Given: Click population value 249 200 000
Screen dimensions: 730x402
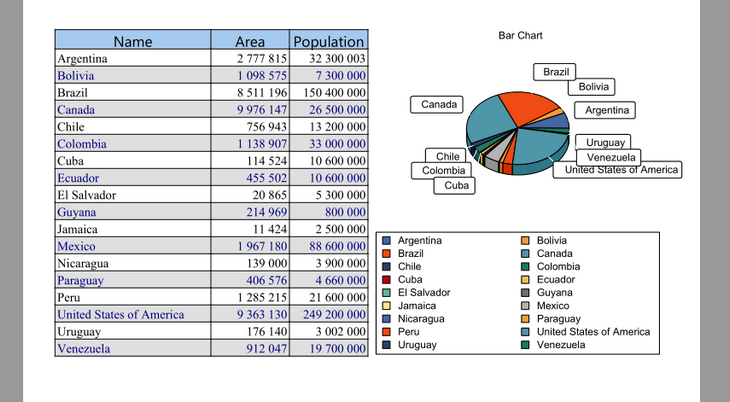Looking at the screenshot, I should pyautogui.click(x=334, y=315).
